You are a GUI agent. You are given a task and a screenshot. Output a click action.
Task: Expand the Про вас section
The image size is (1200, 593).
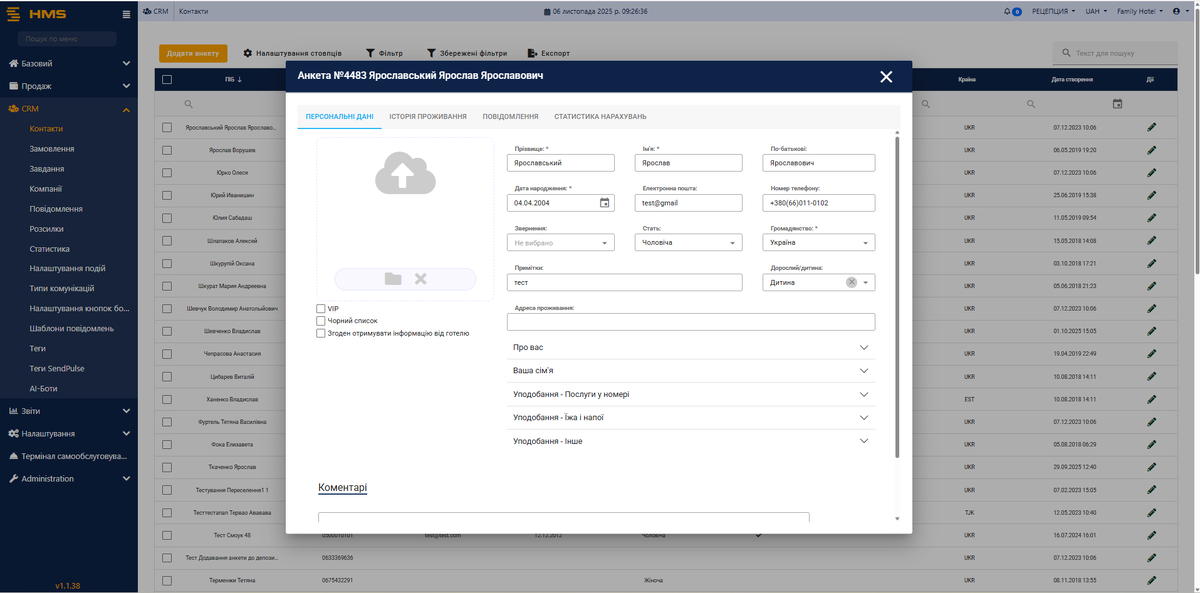tap(690, 347)
